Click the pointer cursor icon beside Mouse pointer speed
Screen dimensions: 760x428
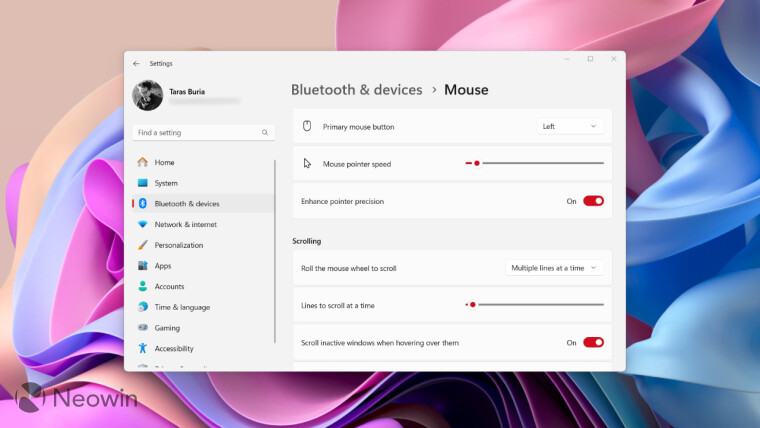(x=307, y=163)
